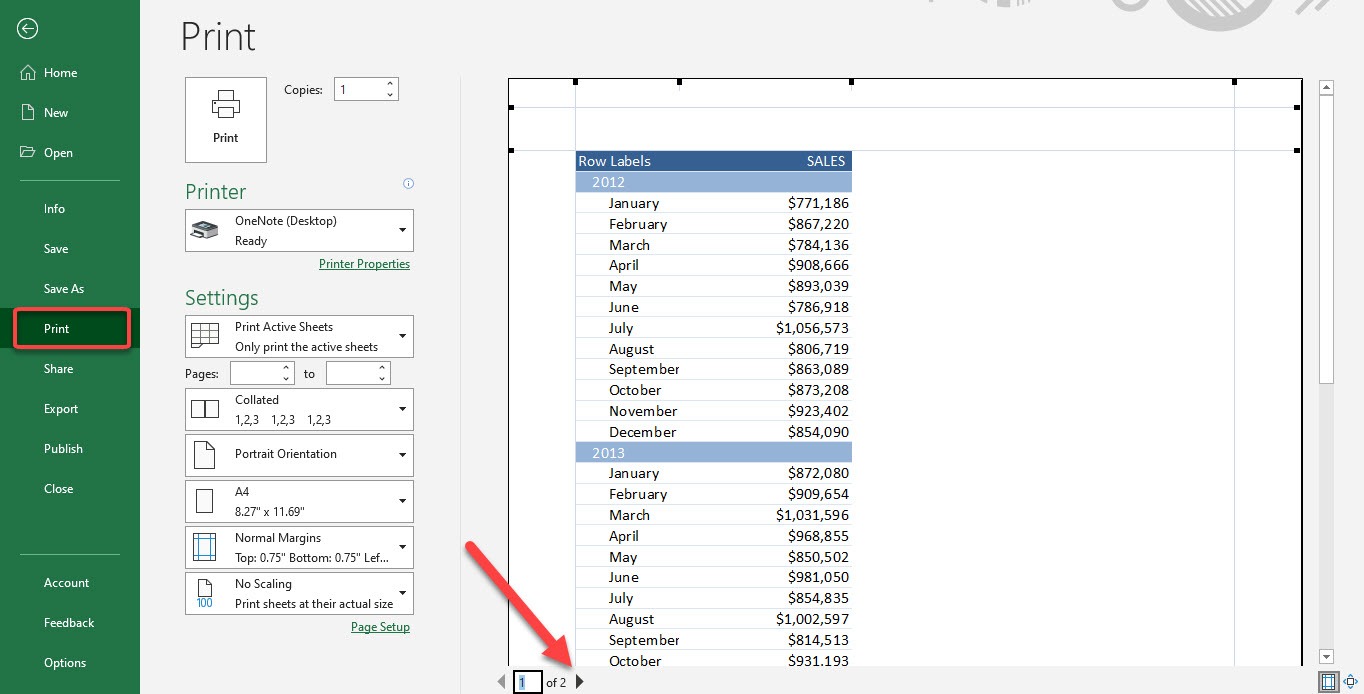Image resolution: width=1364 pixels, height=694 pixels.
Task: Click the Zoom to Page icon
Action: coord(1351,682)
